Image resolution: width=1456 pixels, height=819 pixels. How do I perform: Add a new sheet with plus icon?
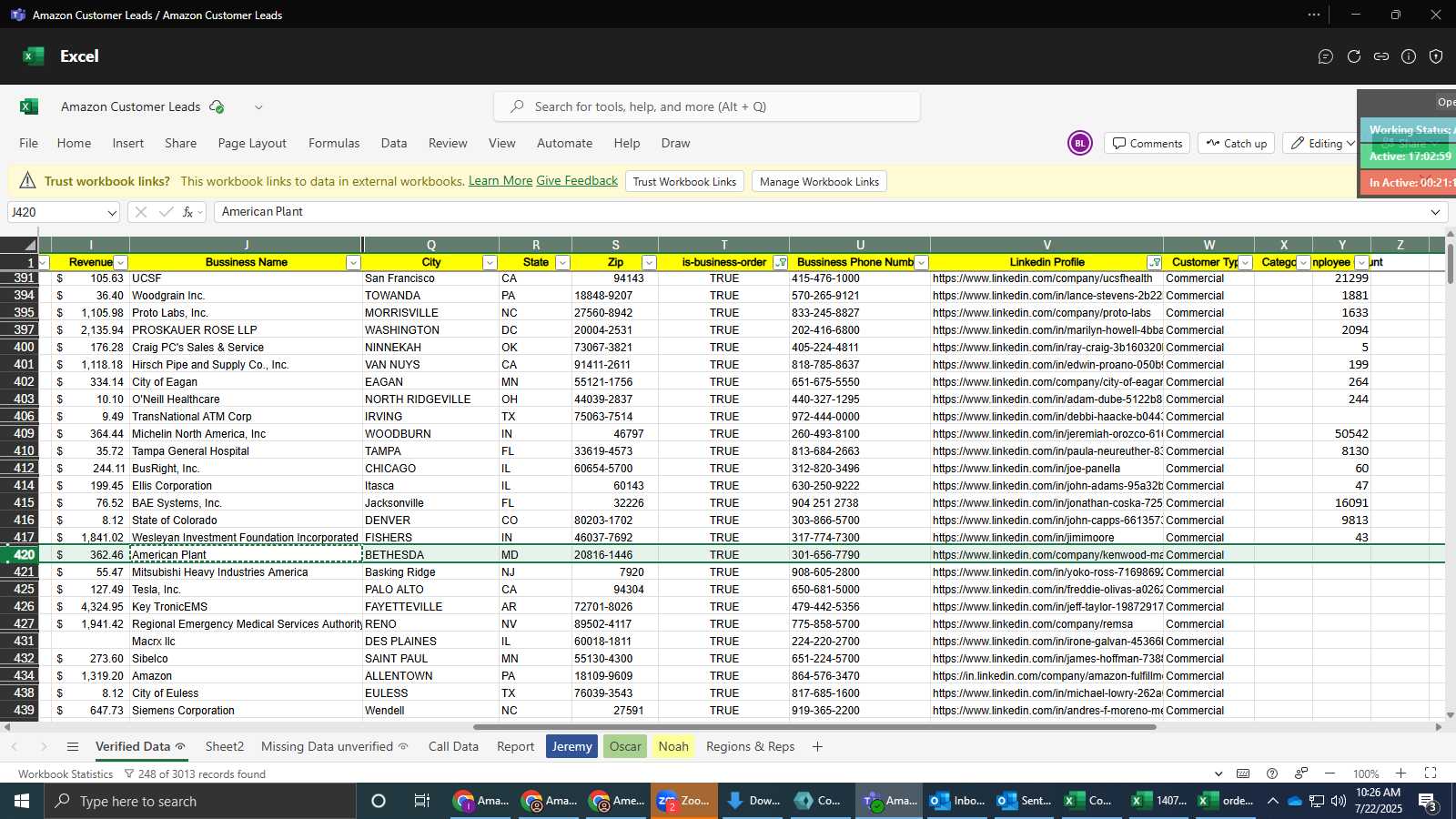pyautogui.click(x=817, y=746)
